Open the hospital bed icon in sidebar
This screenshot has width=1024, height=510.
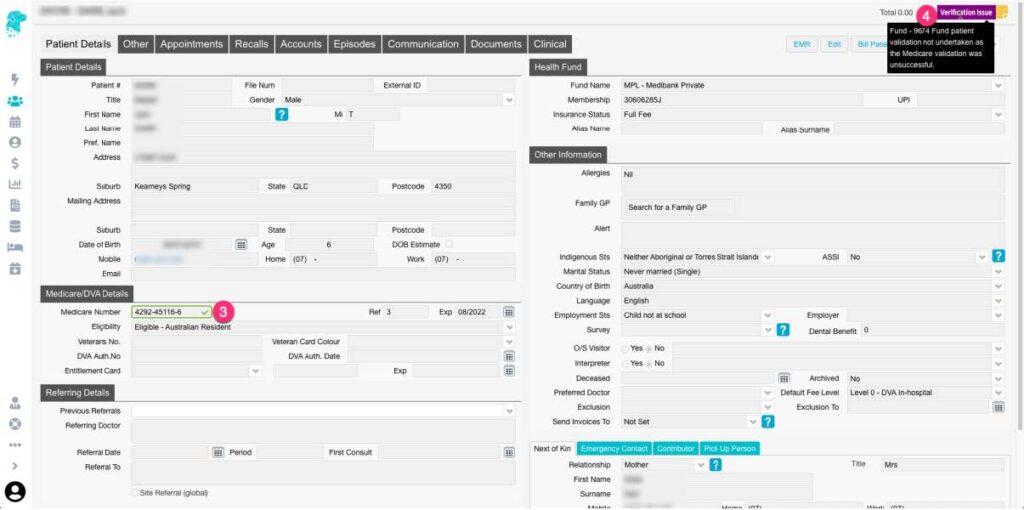[14, 247]
